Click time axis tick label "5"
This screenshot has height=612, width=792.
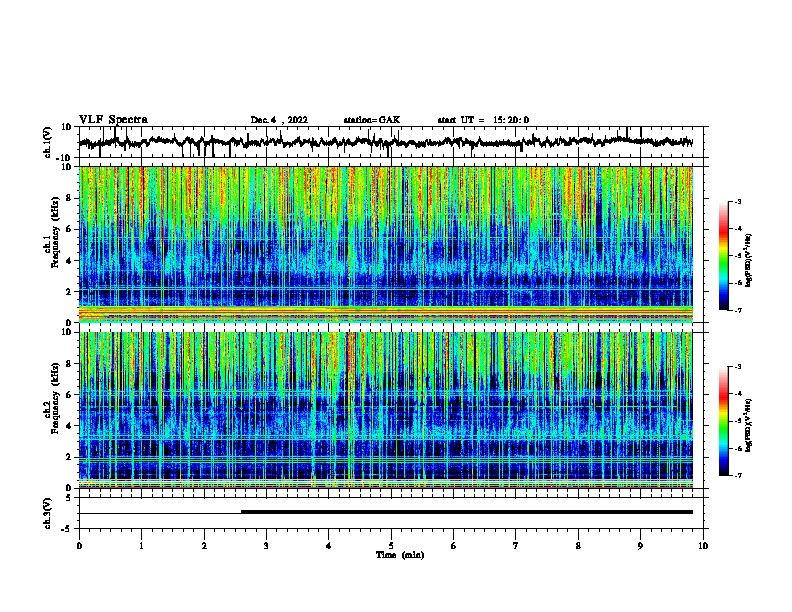click(391, 546)
